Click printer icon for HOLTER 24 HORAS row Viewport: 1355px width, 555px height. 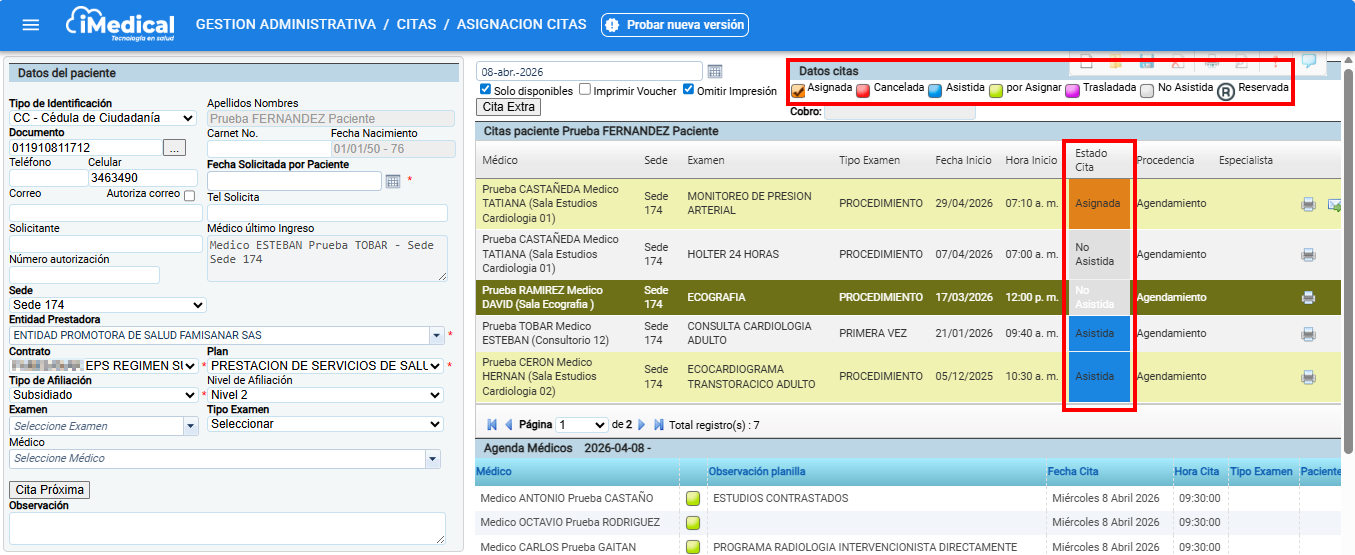click(x=1308, y=255)
